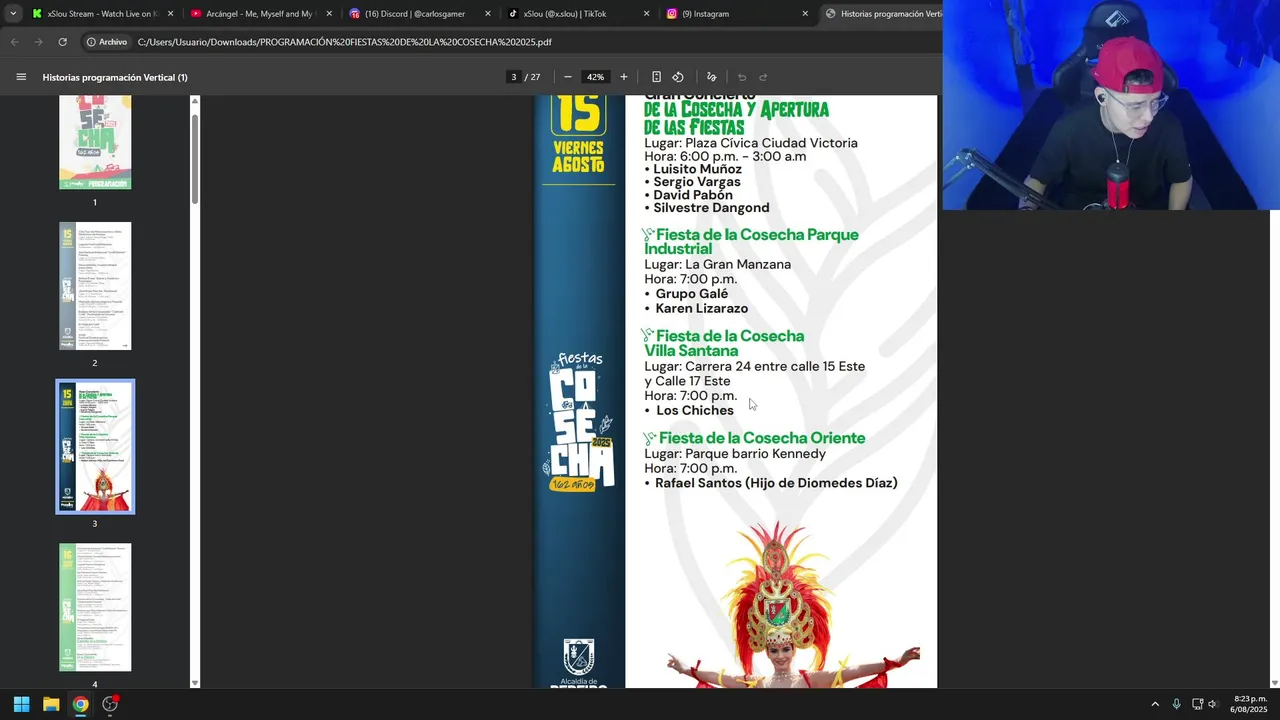
Task: Edit the current page number field
Action: [514, 77]
